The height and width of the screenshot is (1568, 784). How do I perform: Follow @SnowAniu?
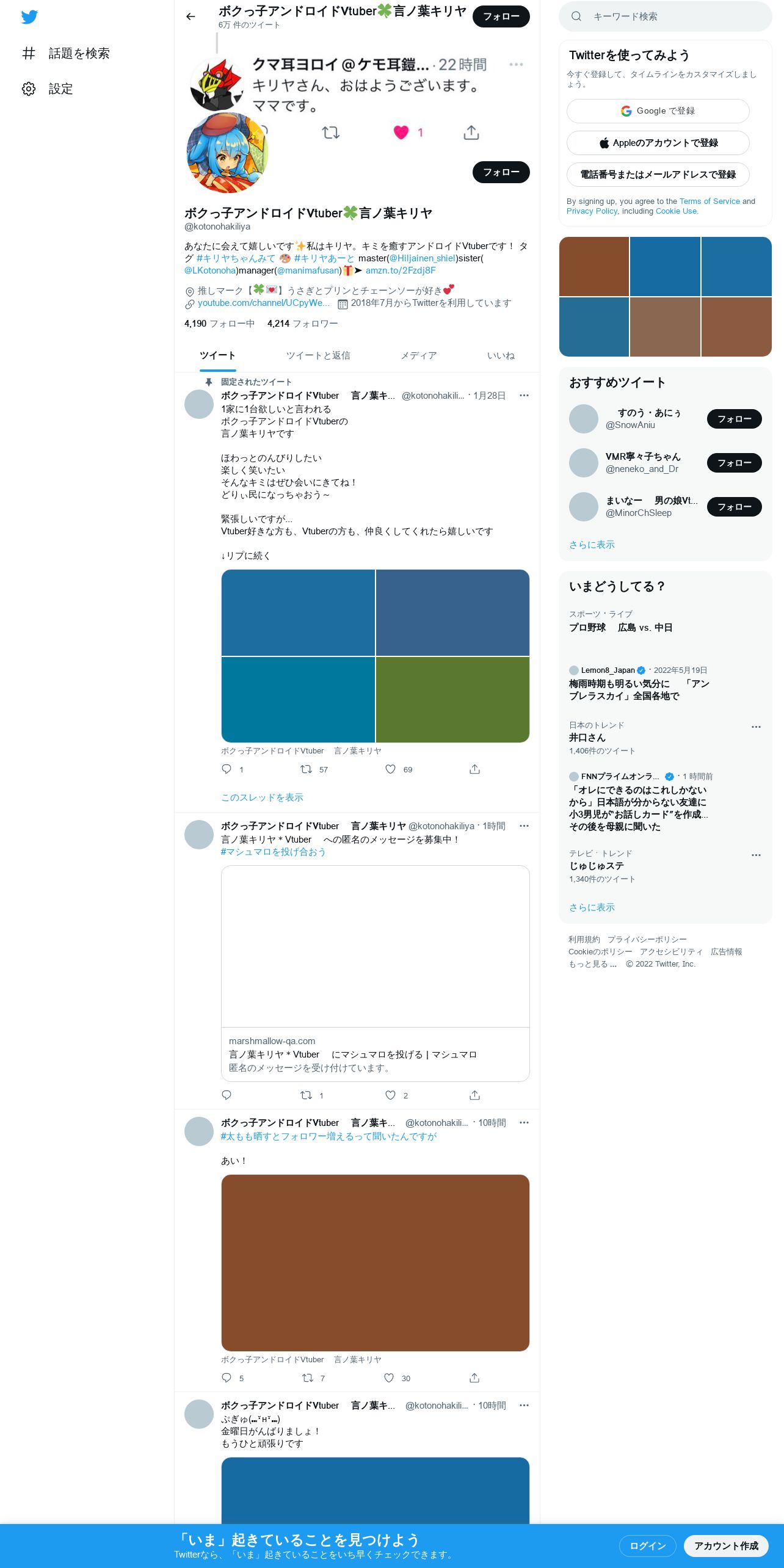point(735,419)
